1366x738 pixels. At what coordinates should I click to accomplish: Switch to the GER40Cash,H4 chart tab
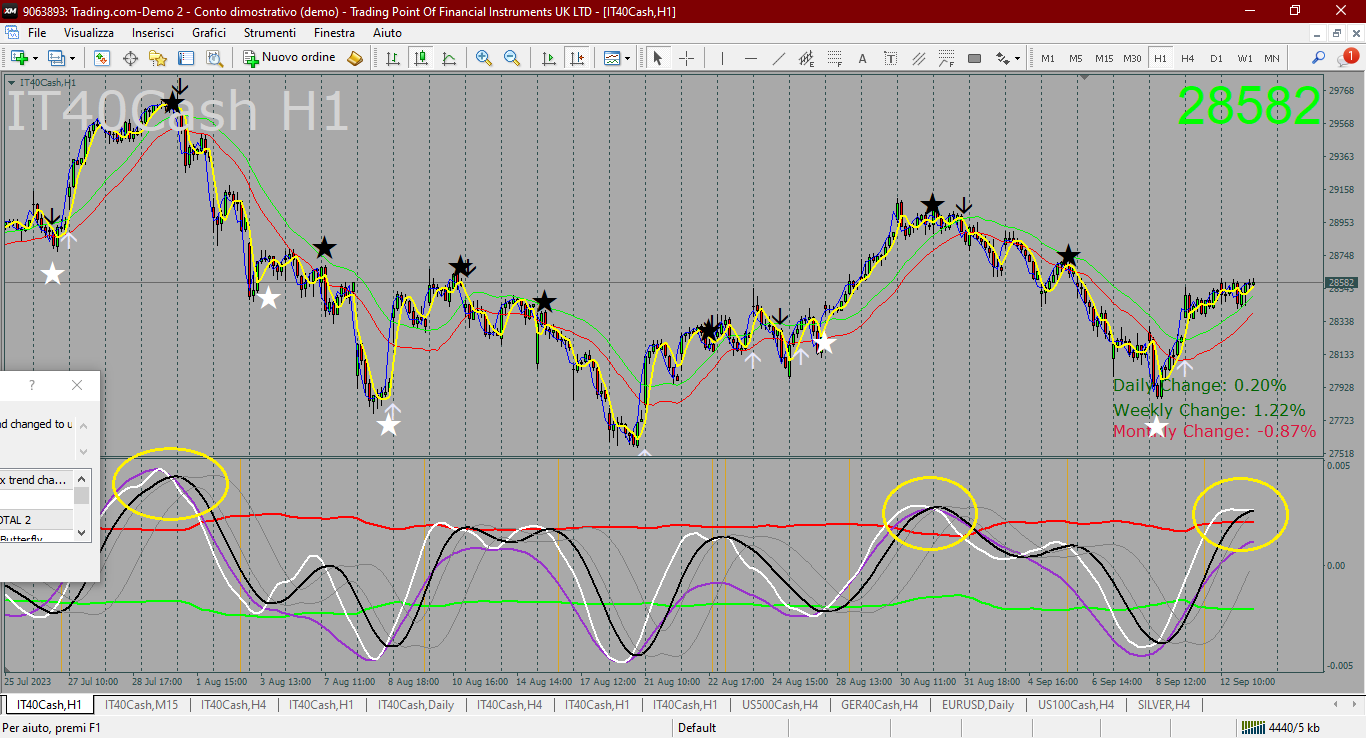(x=880, y=705)
